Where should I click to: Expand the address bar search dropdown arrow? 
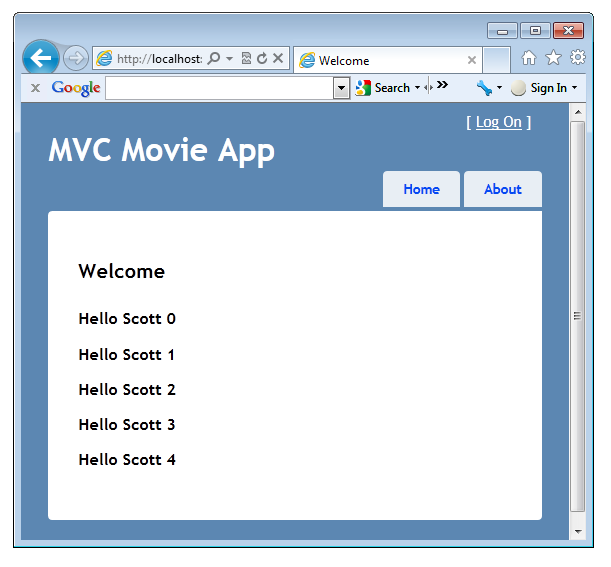click(x=229, y=59)
